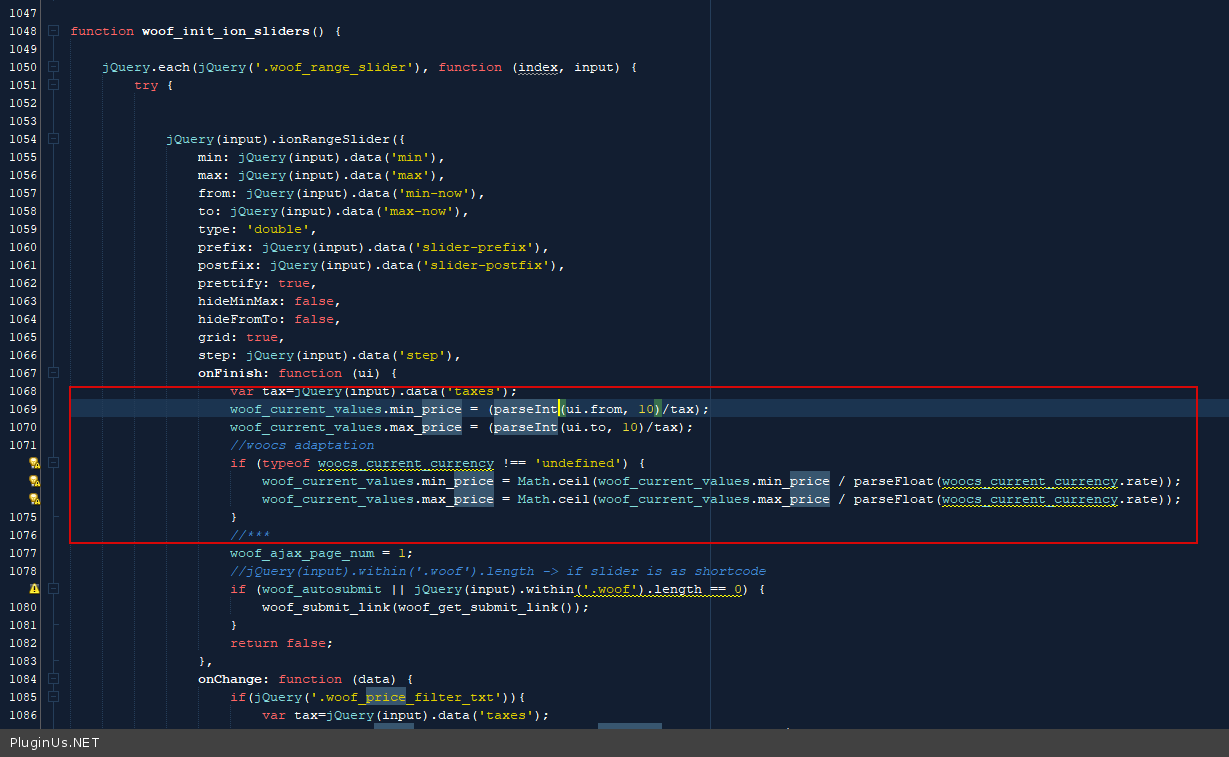Fold the try block at line 1051

pyautogui.click(x=53, y=85)
